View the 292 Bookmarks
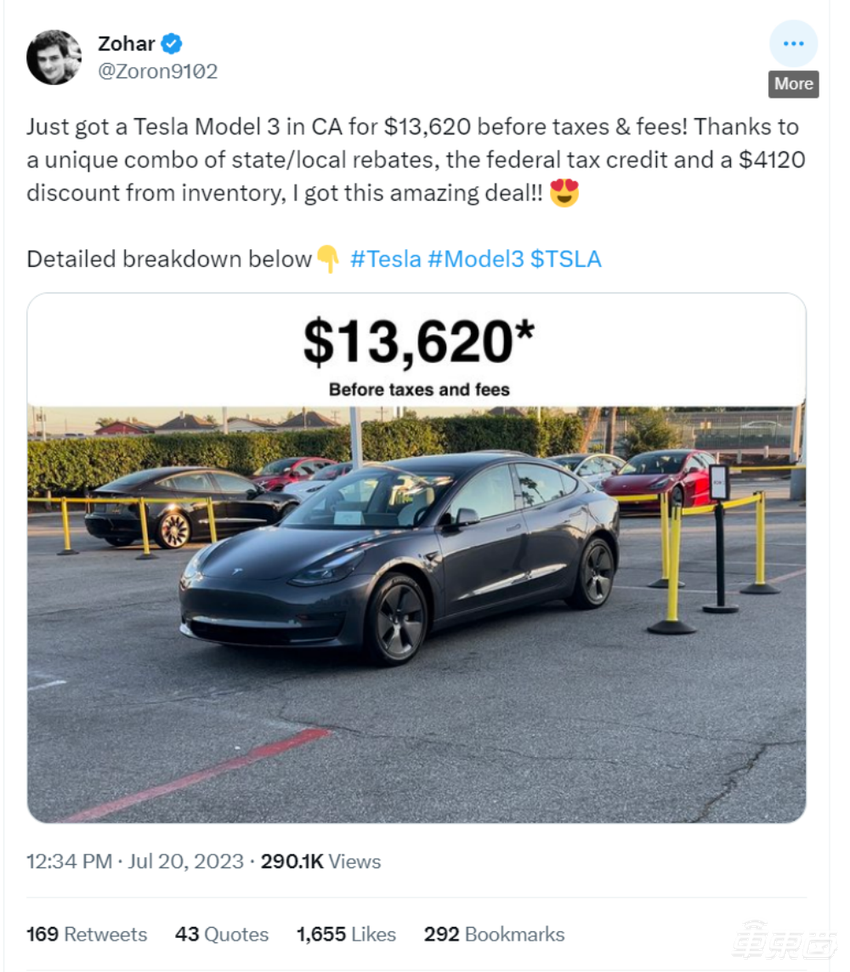Screen dimensions: 850x972 tap(497, 934)
